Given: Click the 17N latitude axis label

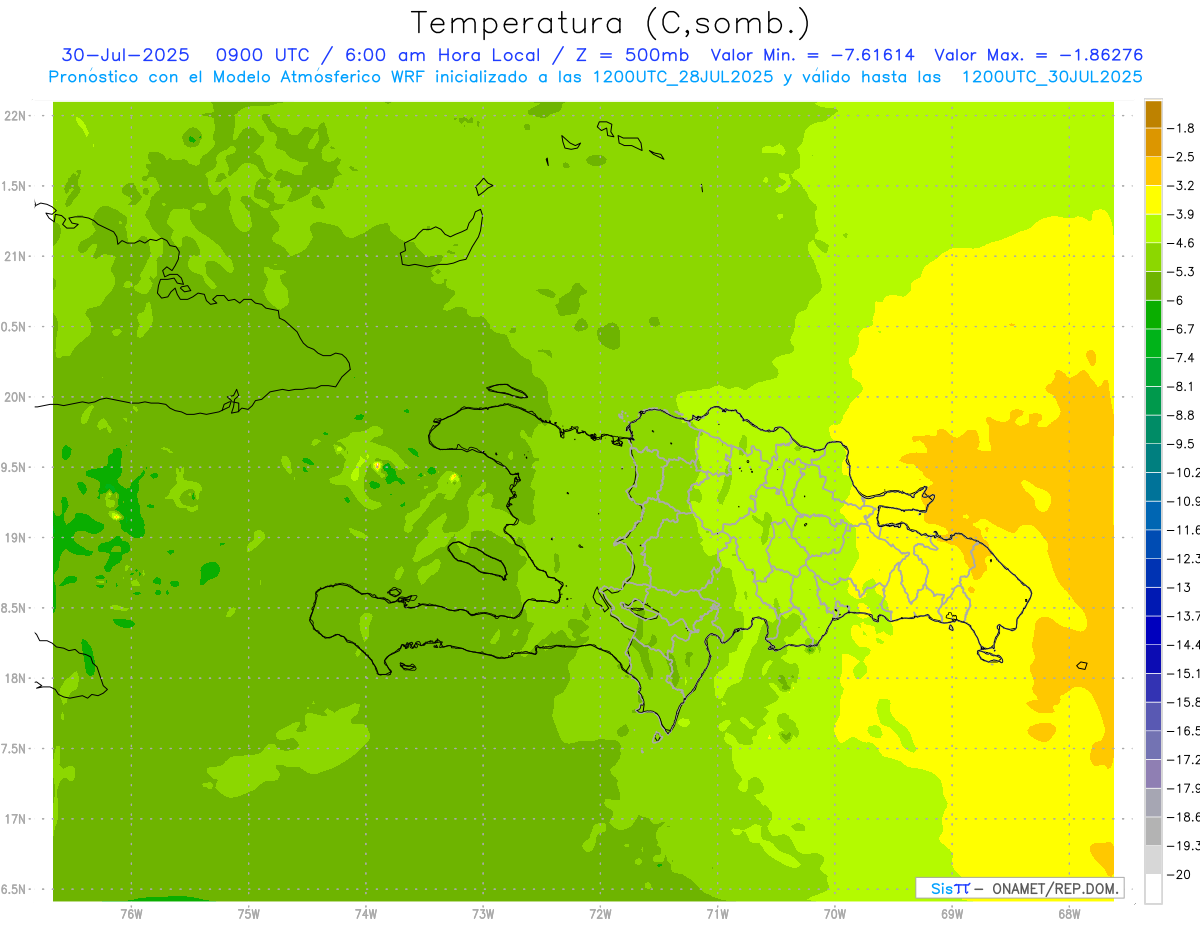Looking at the screenshot, I should tap(16, 819).
